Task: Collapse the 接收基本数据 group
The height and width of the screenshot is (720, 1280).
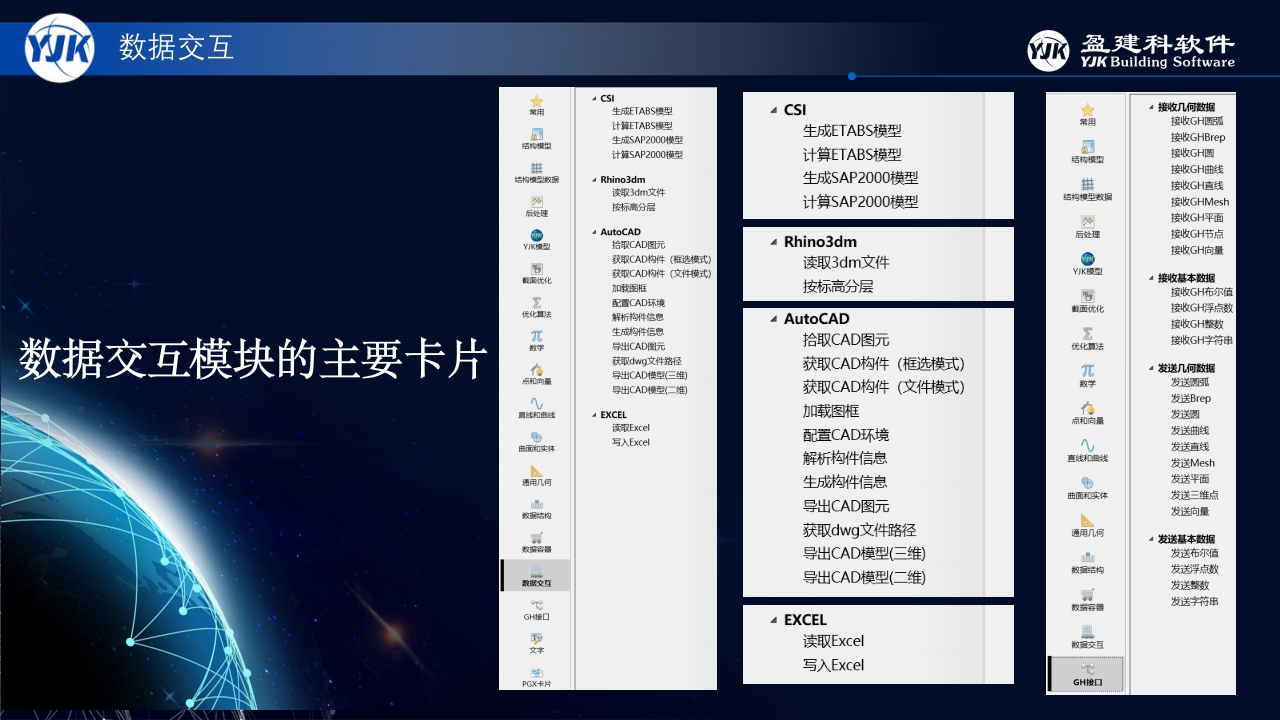Action: point(1149,278)
